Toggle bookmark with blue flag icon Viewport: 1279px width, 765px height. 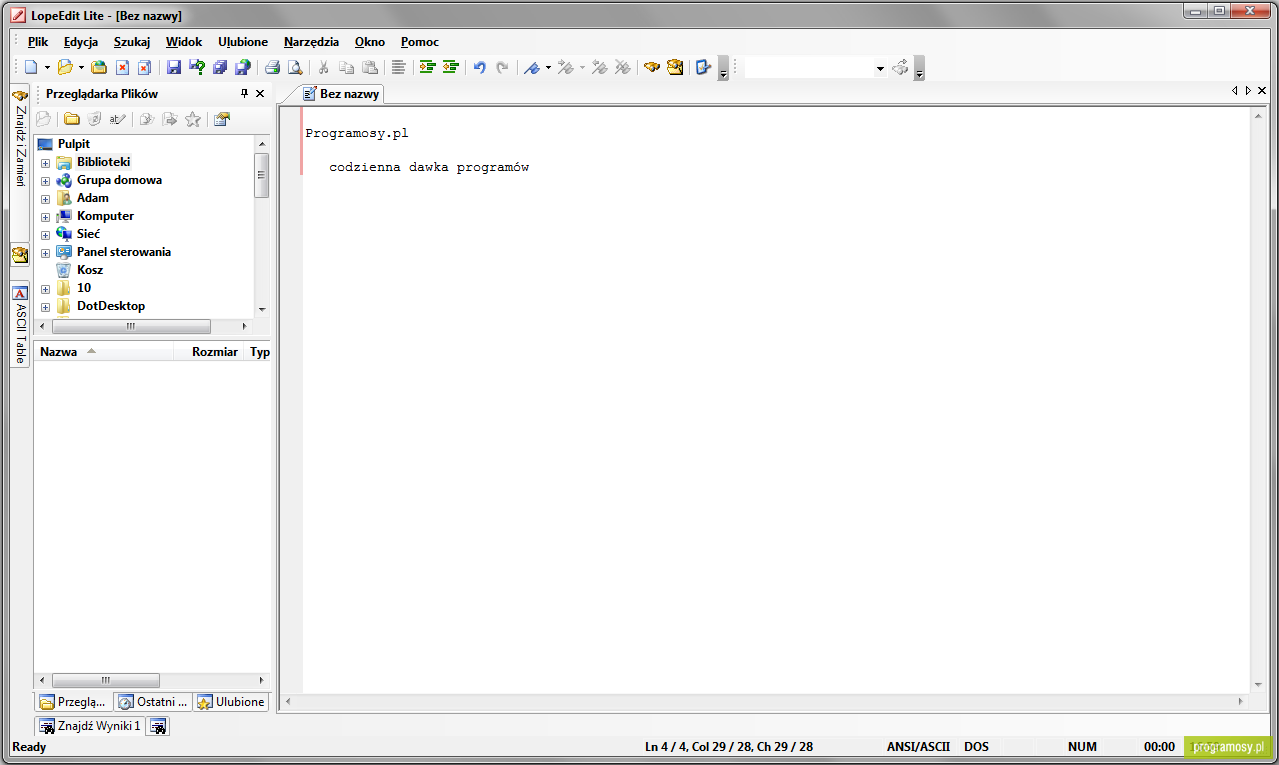[532, 67]
